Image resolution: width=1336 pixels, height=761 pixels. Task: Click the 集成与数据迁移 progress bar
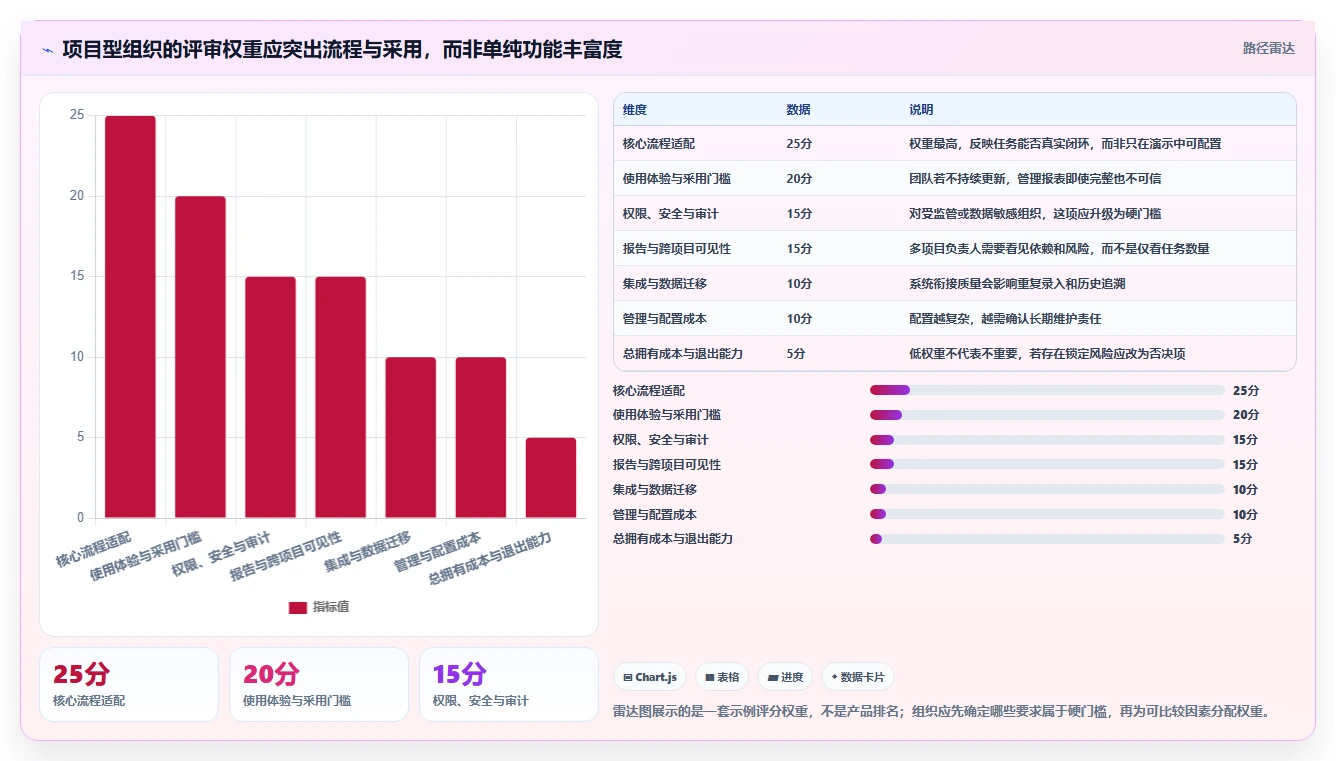point(1047,489)
